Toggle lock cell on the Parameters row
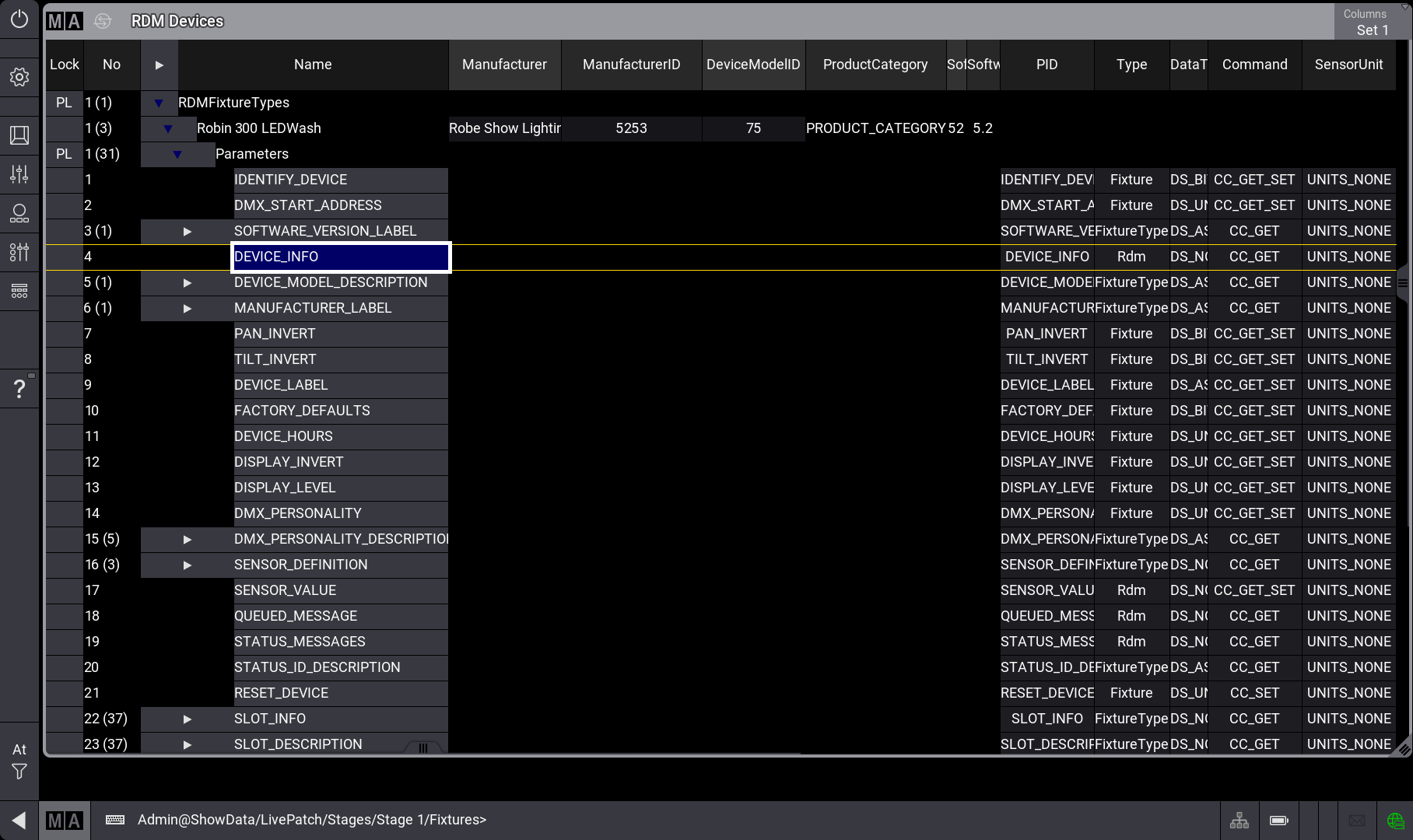Image resolution: width=1413 pixels, height=840 pixels. [64, 154]
